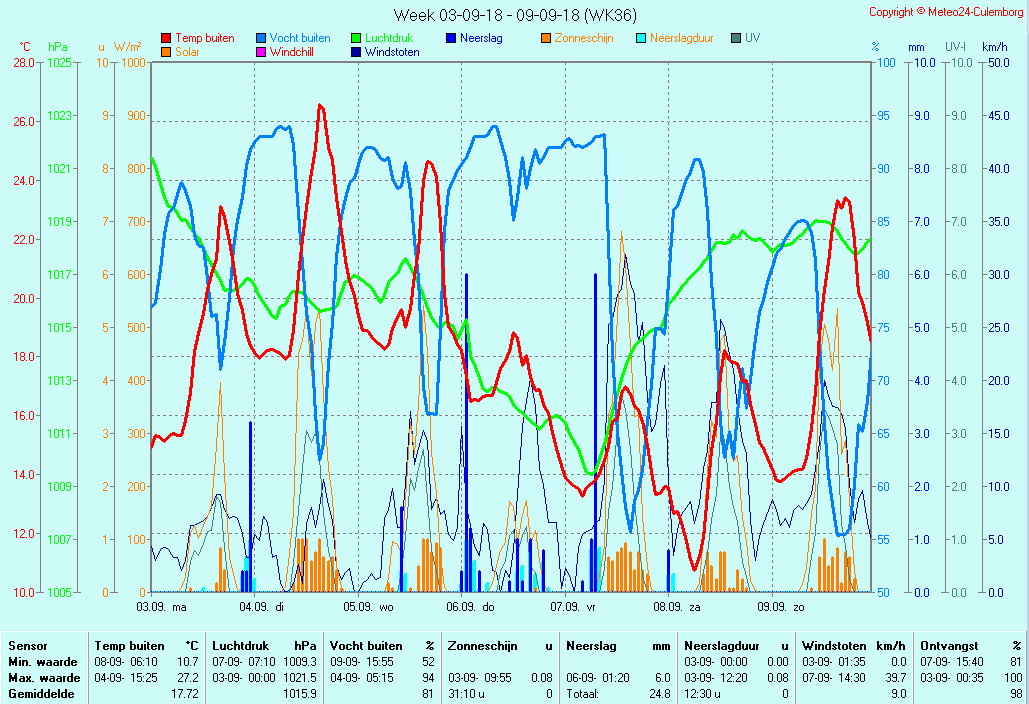Click the chart title Week 03-09-18 - 09-09-18

pos(514,15)
